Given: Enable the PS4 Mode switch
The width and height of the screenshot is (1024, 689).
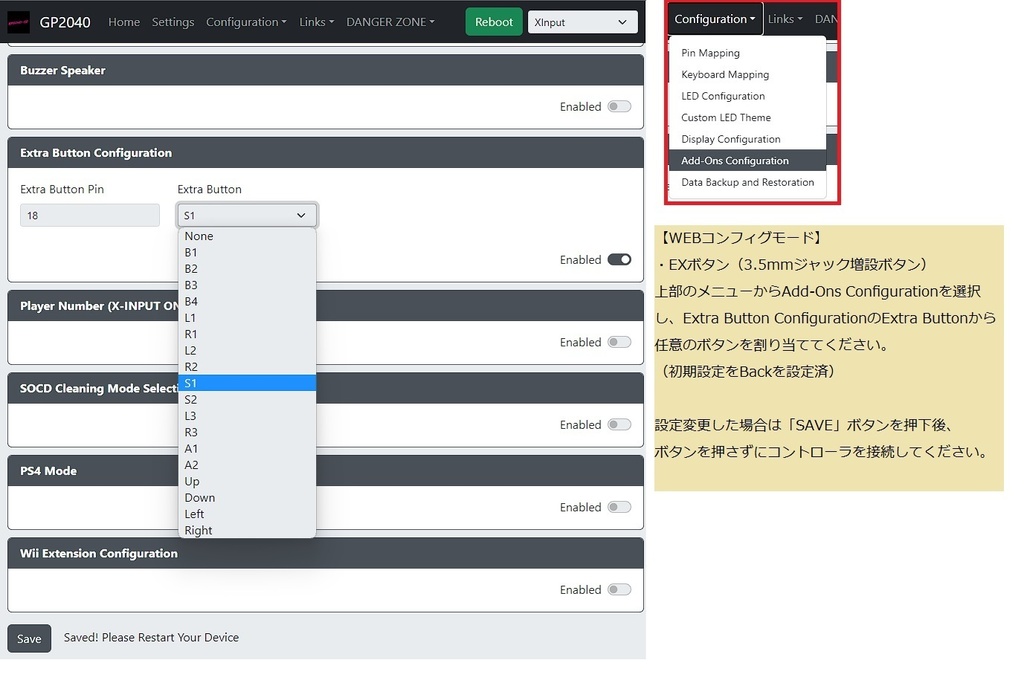Looking at the screenshot, I should (619, 507).
